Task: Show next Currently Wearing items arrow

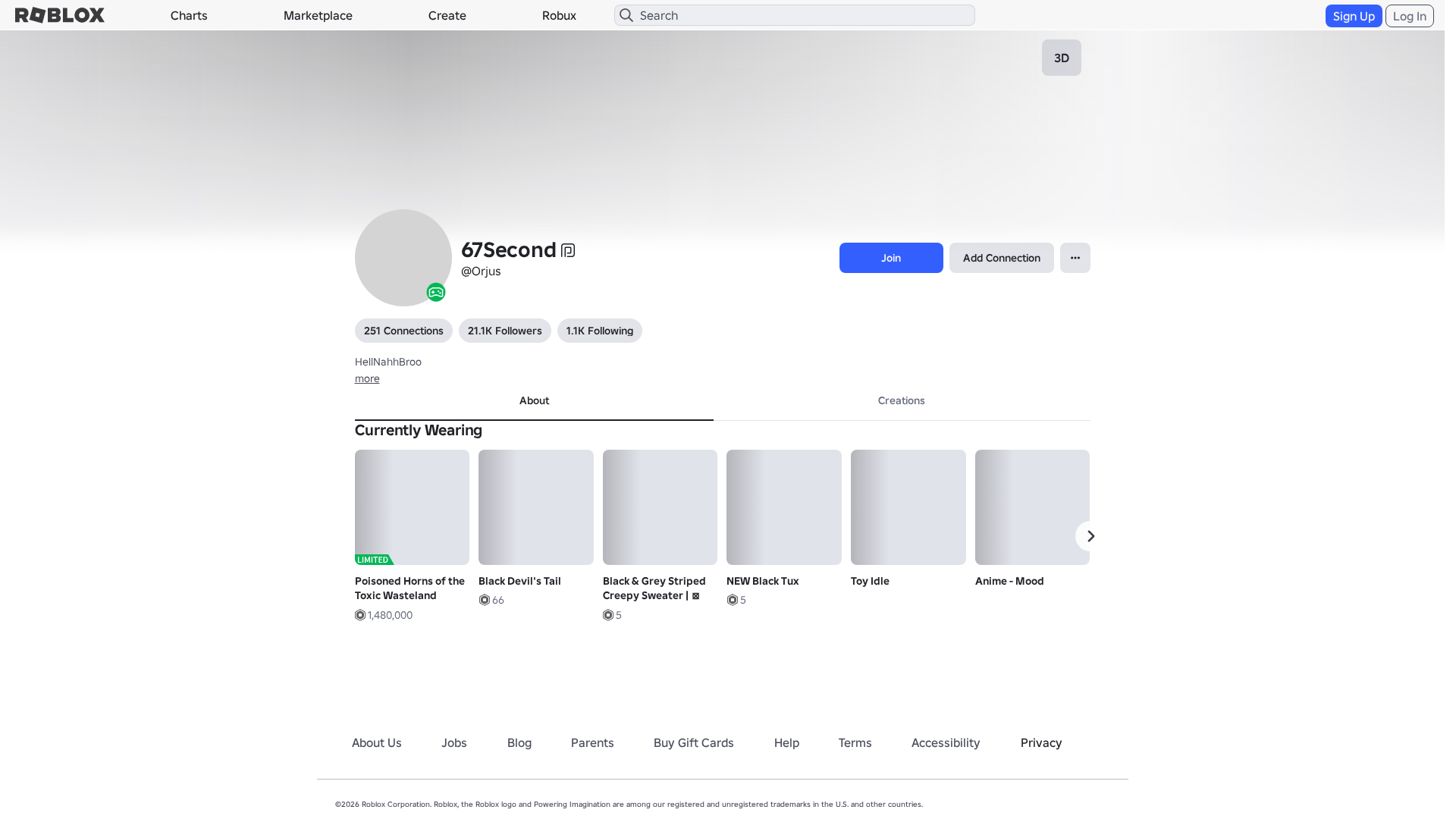Action: (1090, 536)
